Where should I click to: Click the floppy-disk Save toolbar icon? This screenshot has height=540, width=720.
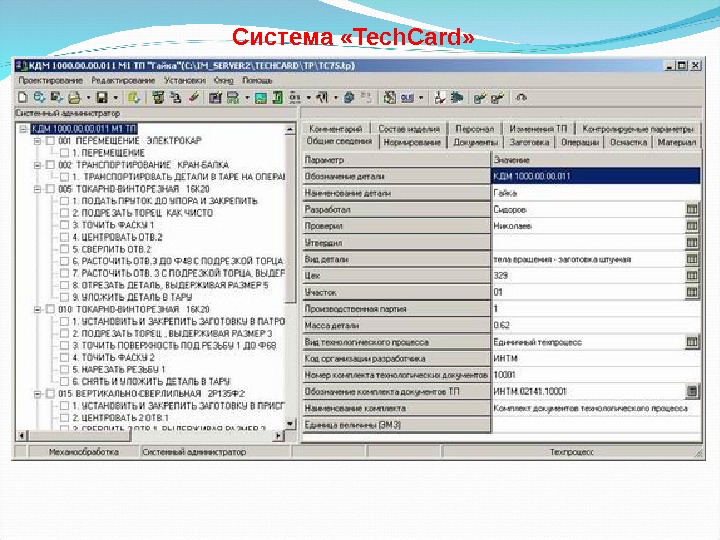pos(102,97)
